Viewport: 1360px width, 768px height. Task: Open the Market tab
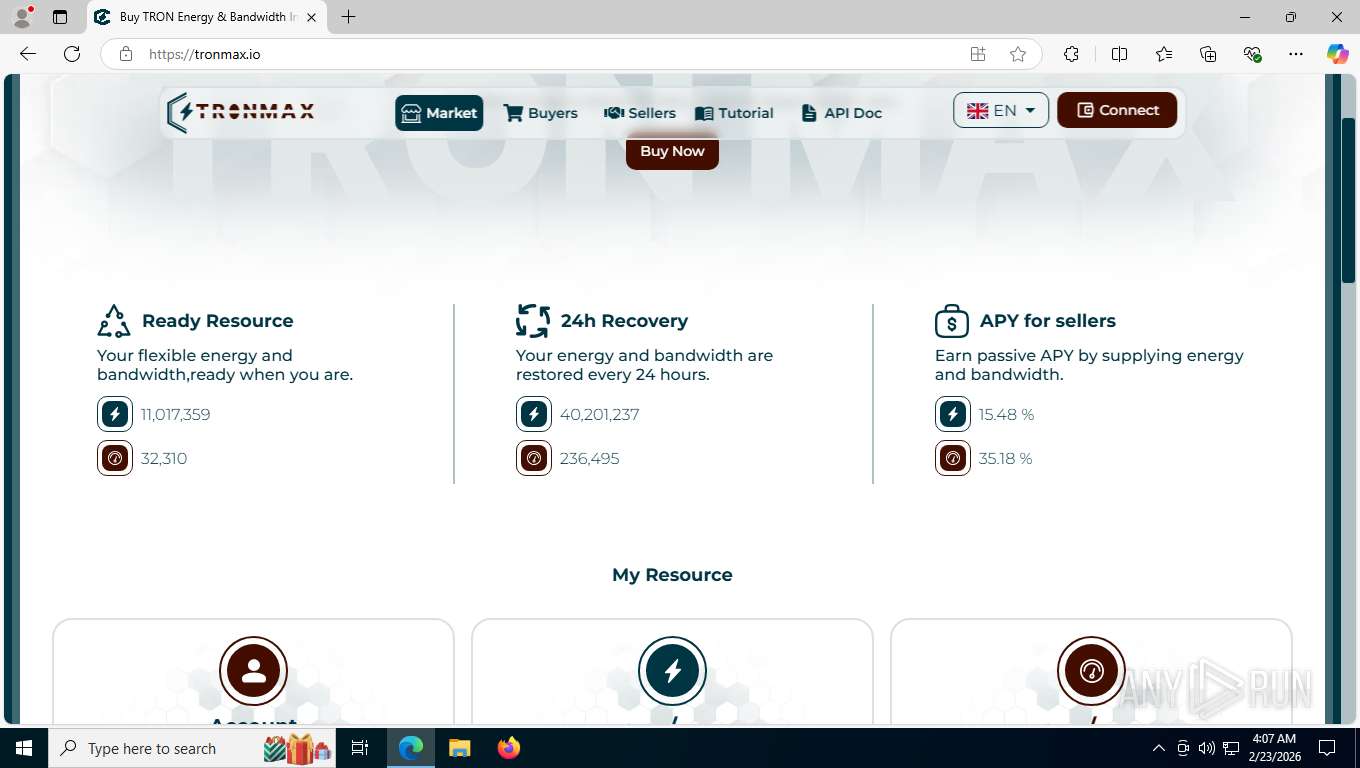439,113
